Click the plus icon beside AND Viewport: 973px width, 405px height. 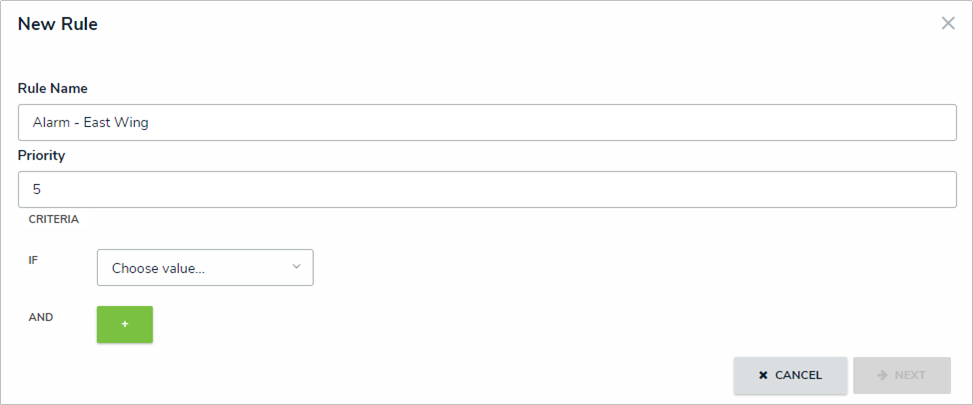tap(125, 325)
